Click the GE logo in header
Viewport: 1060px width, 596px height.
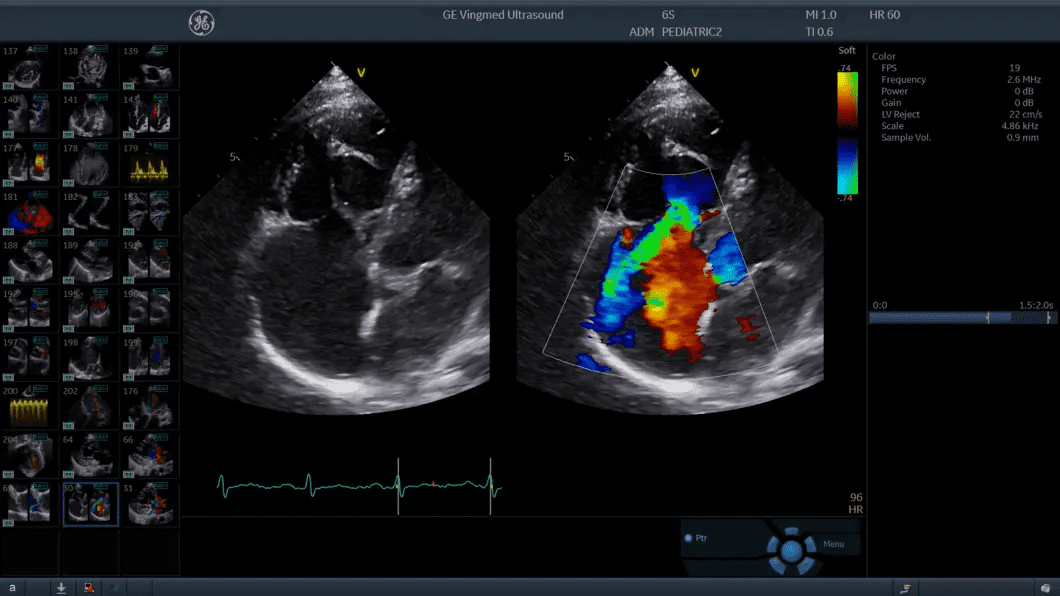(201, 22)
